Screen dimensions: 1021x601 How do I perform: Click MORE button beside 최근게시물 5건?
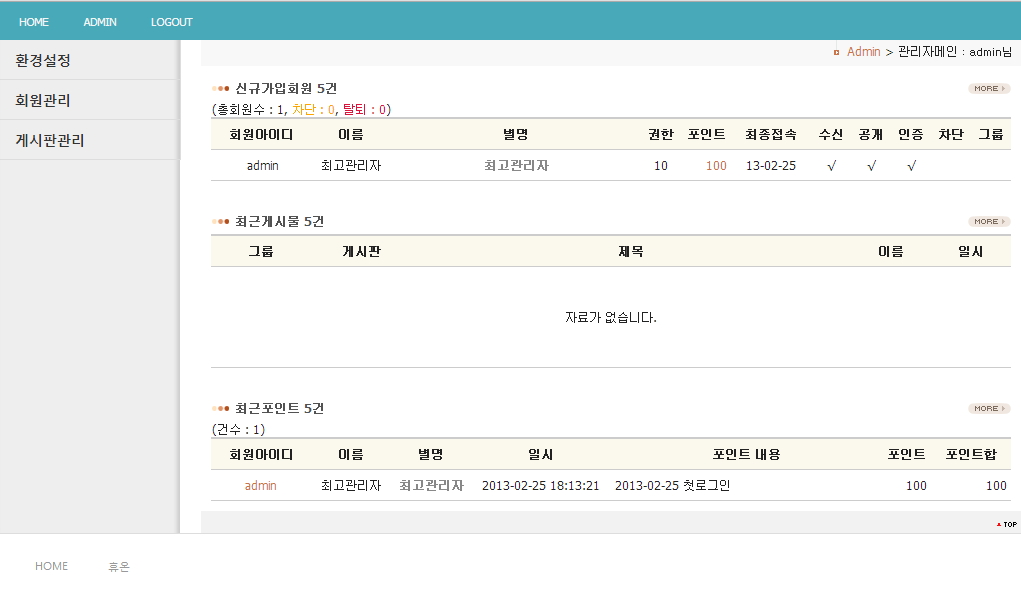click(988, 222)
